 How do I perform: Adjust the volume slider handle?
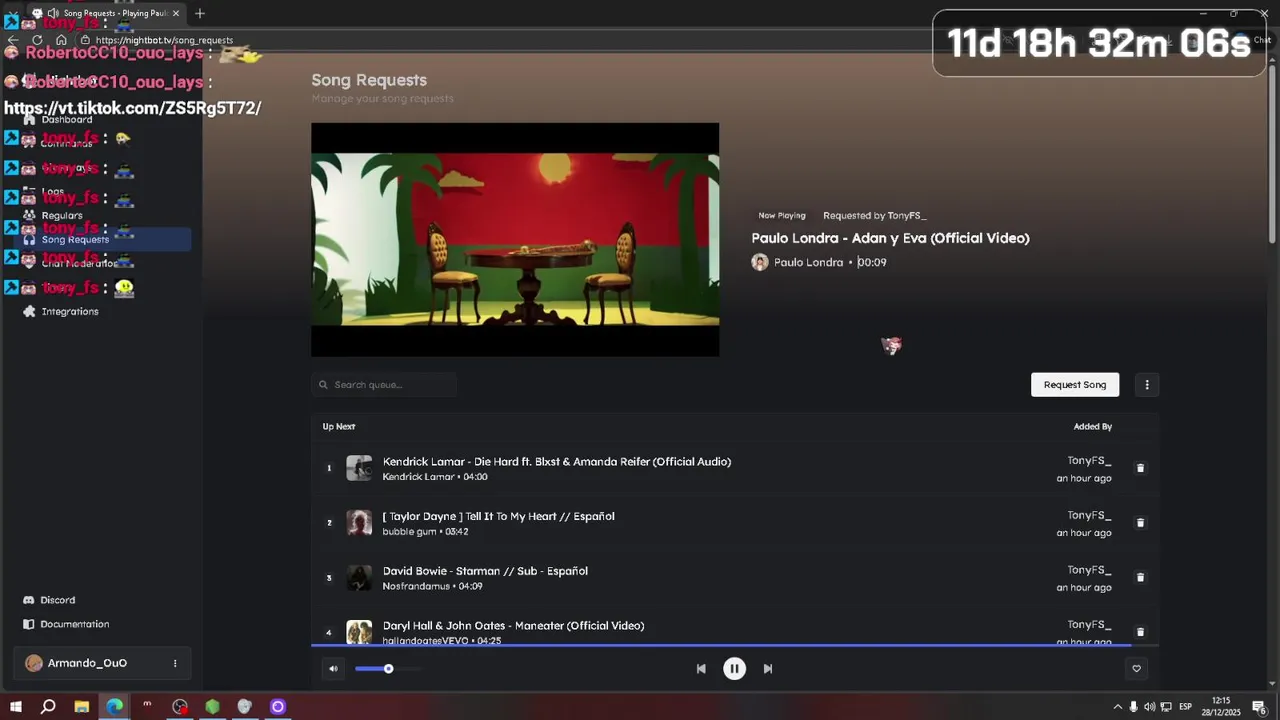(388, 669)
